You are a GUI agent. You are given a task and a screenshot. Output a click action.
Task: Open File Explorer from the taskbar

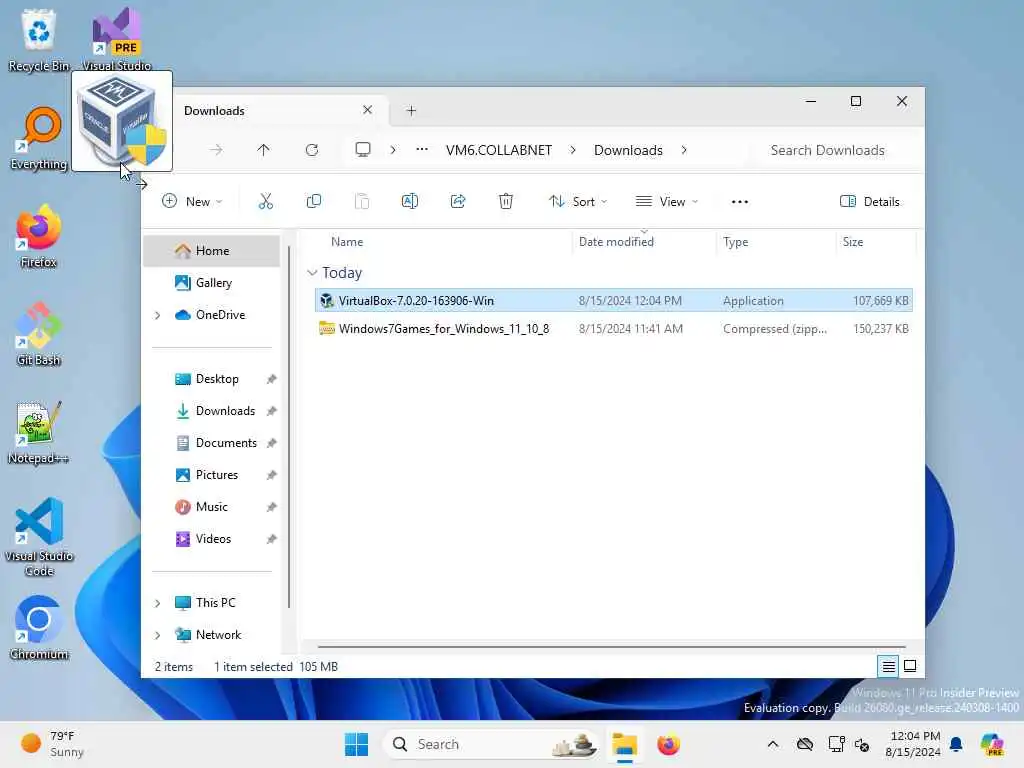pos(624,744)
